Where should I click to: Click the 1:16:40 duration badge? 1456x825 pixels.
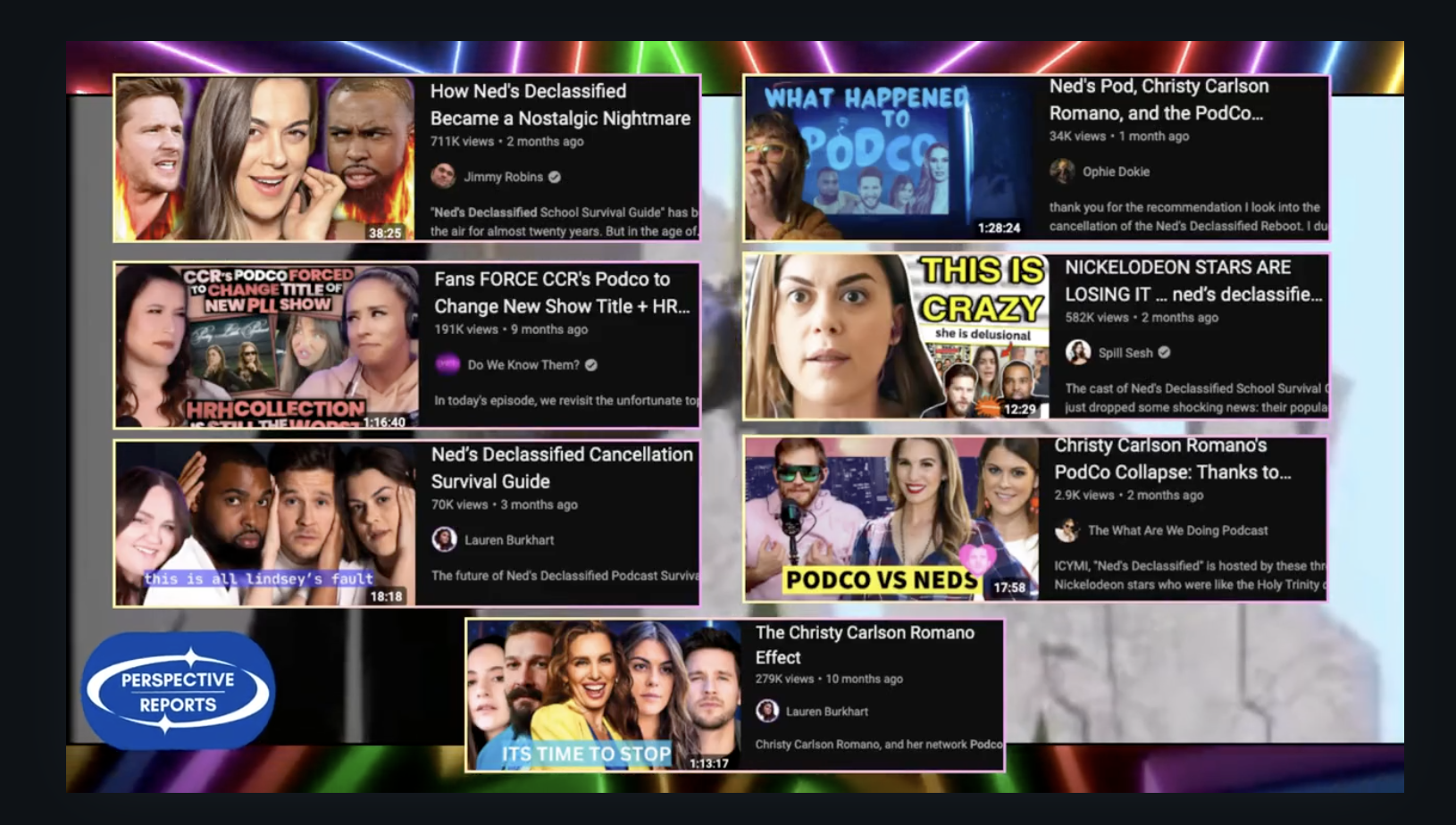(x=384, y=421)
